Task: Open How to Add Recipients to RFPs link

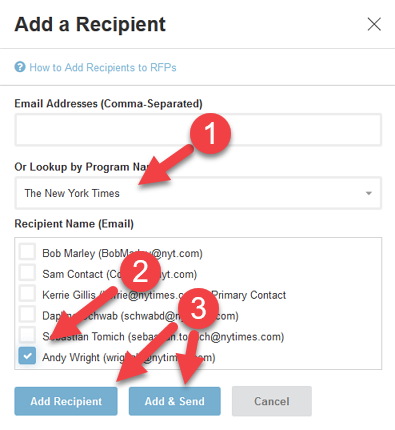Action: [103, 67]
